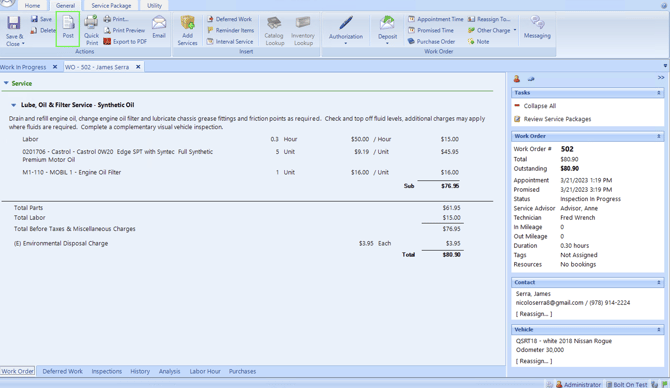Image resolution: width=670 pixels, height=388 pixels.
Task: Open the Messaging tool
Action: [x=537, y=27]
